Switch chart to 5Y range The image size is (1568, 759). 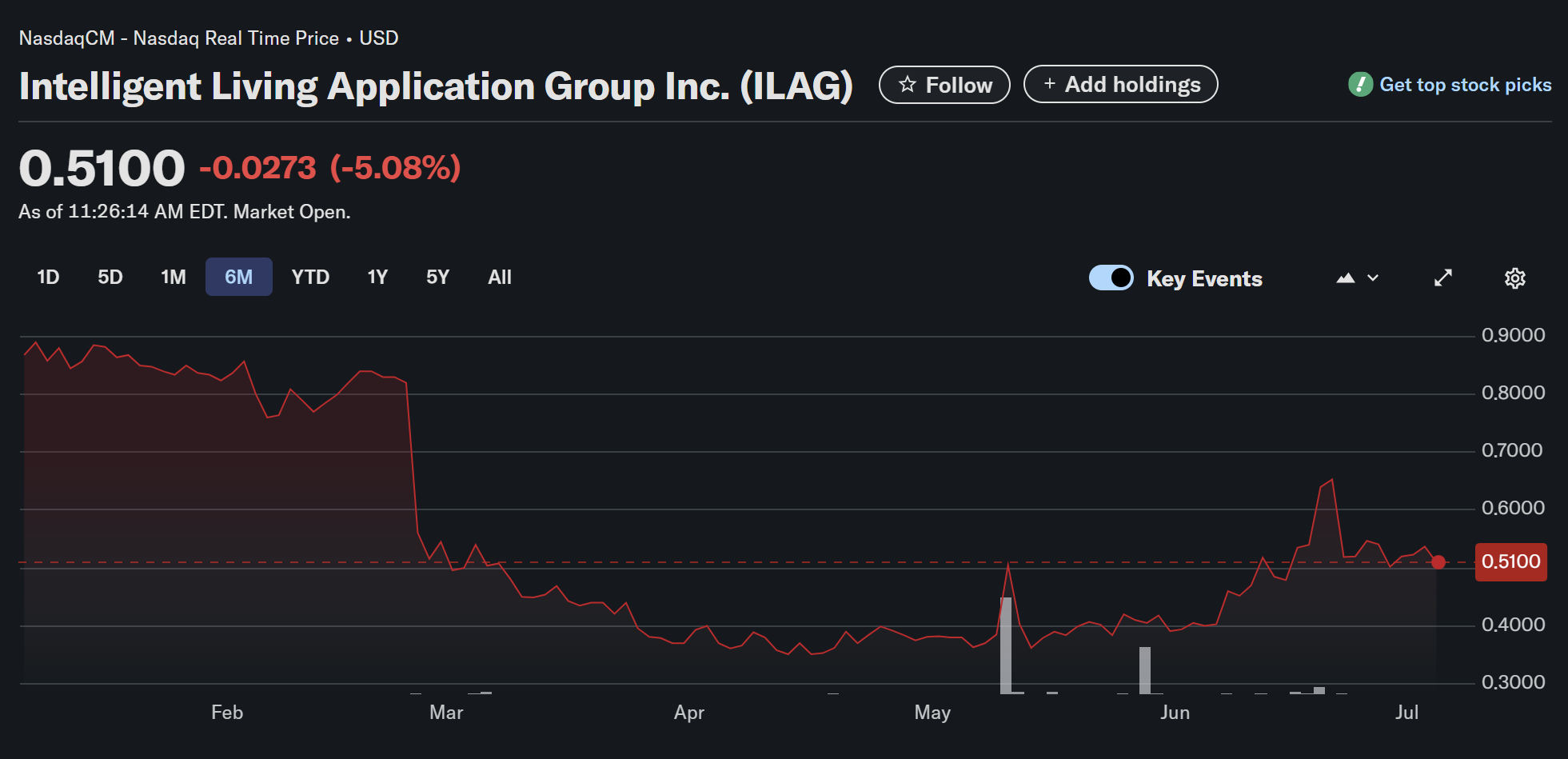(x=437, y=277)
